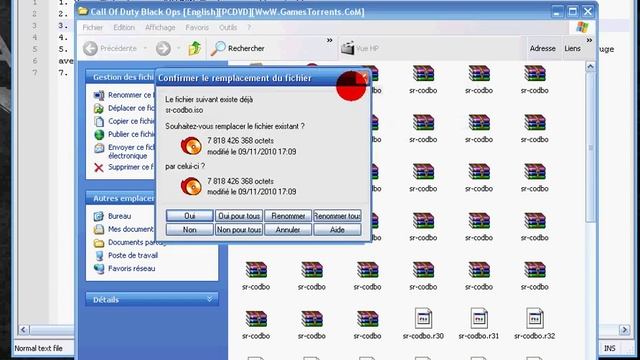
Task: Open the Favoris réseau link
Action: (131, 268)
